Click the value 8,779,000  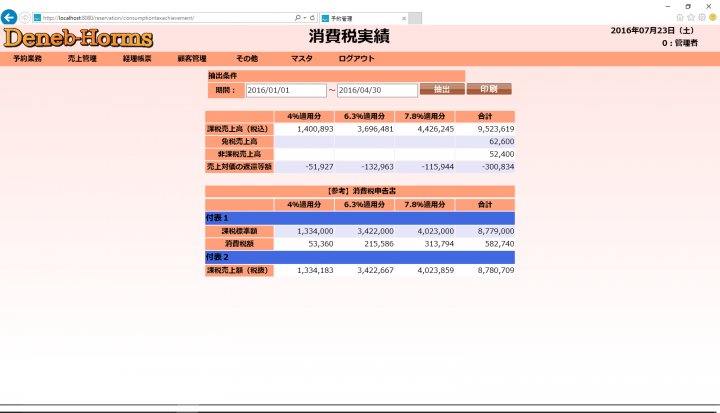coord(495,231)
